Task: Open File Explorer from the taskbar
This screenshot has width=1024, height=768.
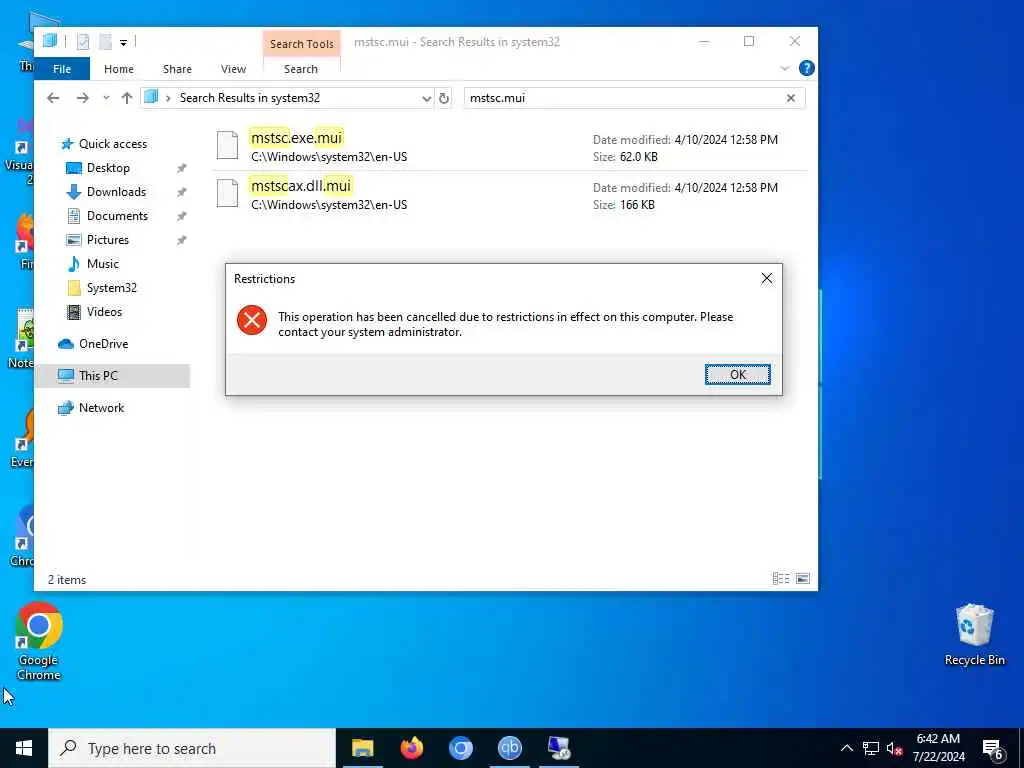Action: point(362,748)
